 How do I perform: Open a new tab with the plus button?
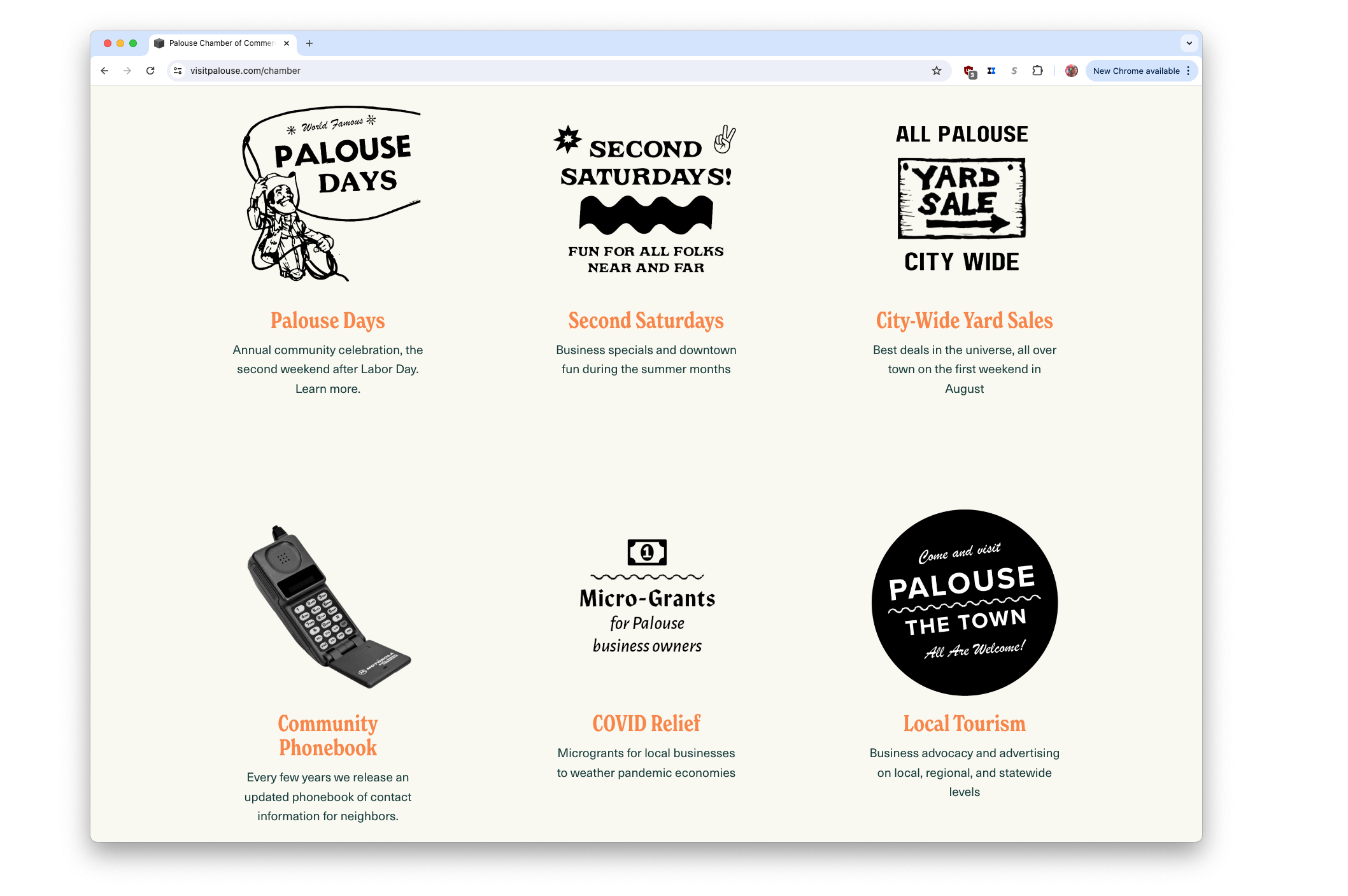[309, 43]
